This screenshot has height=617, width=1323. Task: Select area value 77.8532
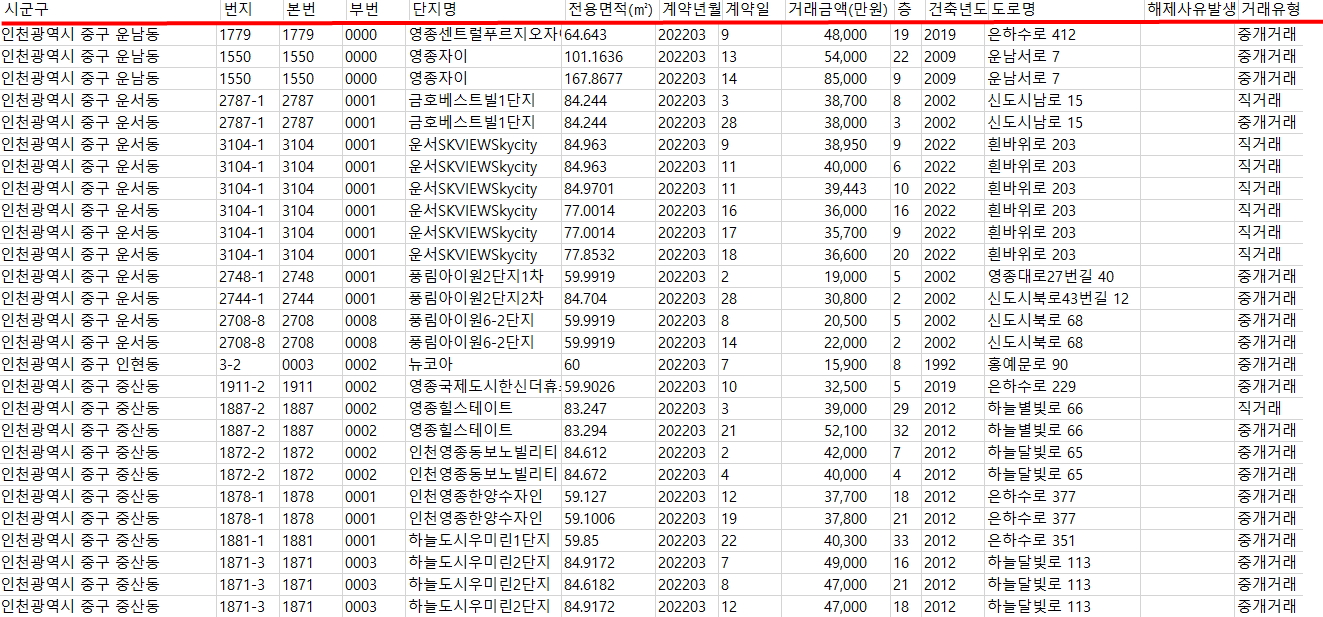(x=590, y=255)
